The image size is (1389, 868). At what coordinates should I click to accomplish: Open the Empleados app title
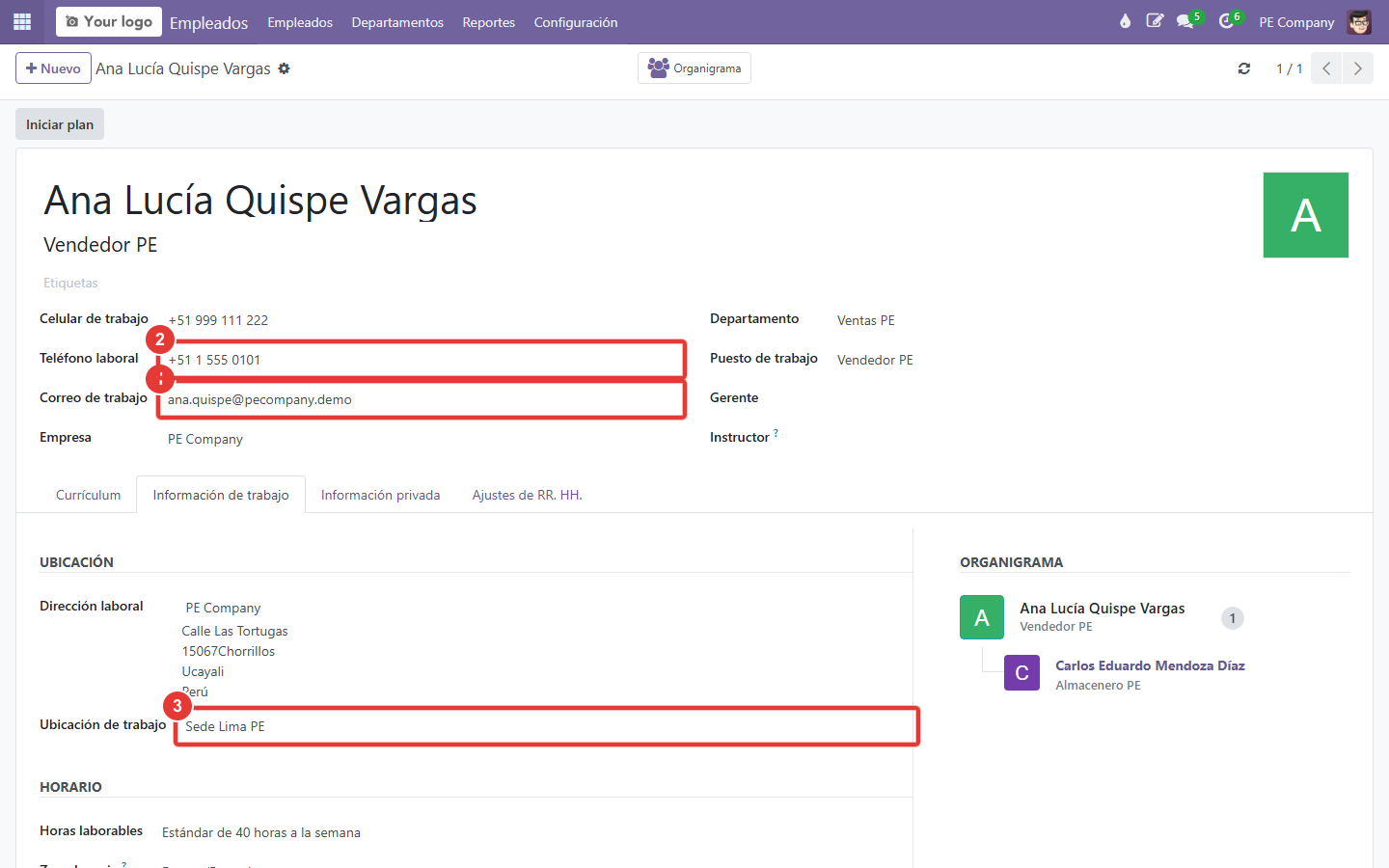coord(208,22)
